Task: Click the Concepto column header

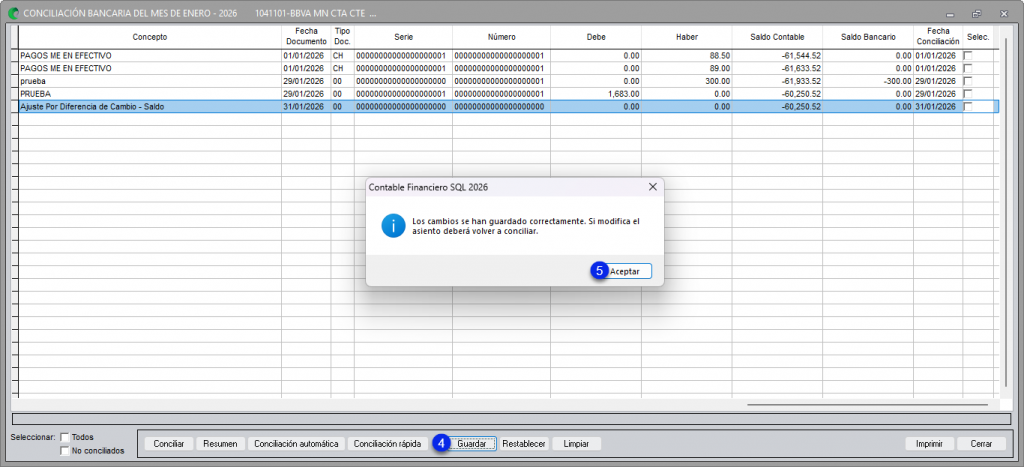Action: [150, 37]
